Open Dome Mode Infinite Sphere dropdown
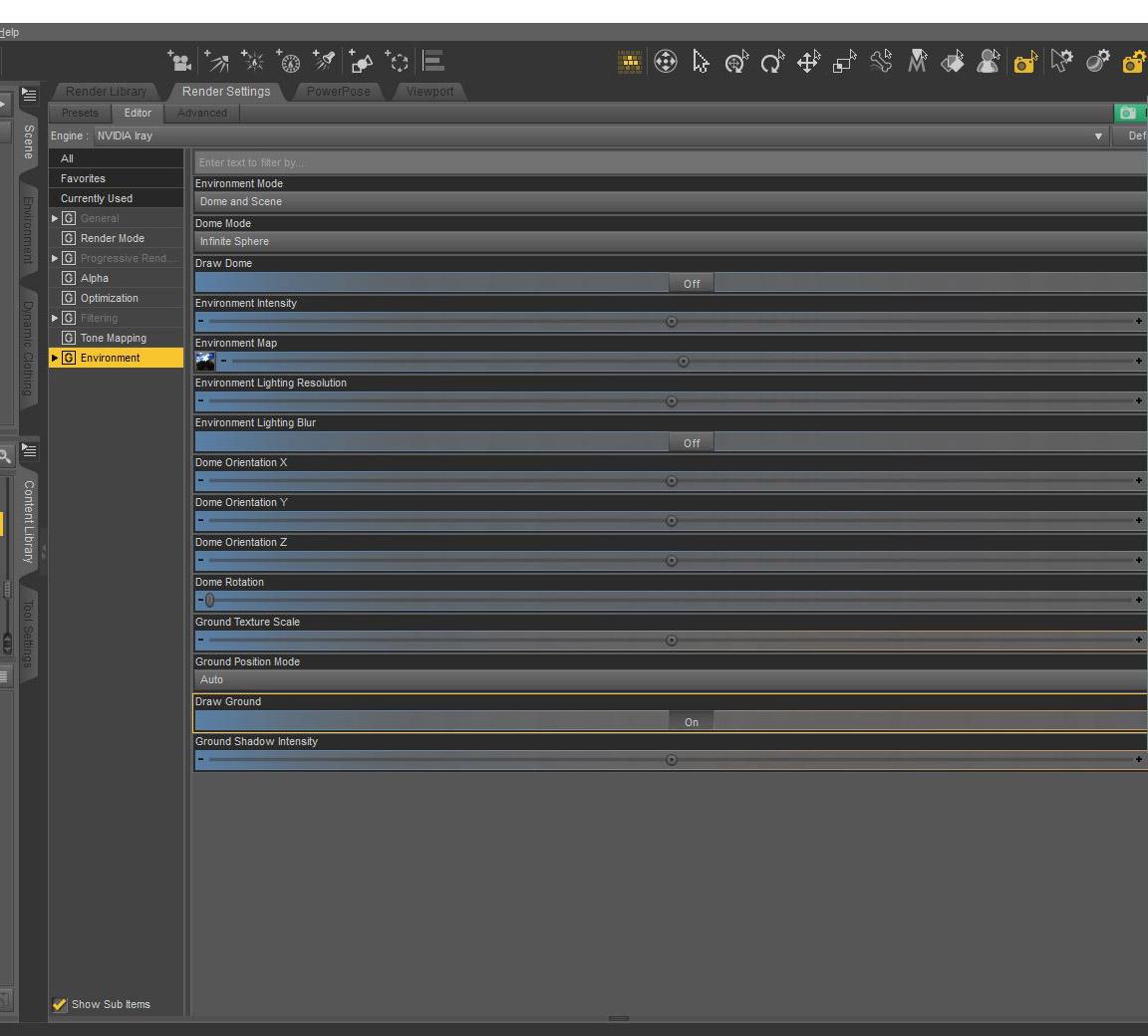The width and height of the screenshot is (1148, 1036). pyautogui.click(x=671, y=241)
